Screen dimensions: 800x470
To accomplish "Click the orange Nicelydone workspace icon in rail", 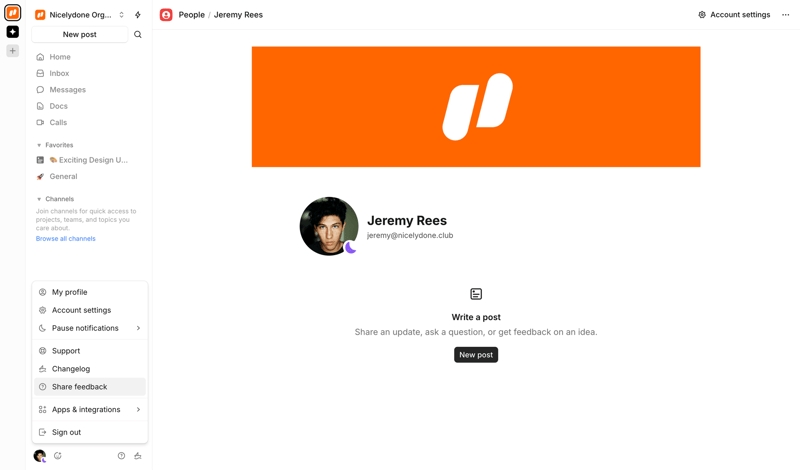I will [x=13, y=13].
